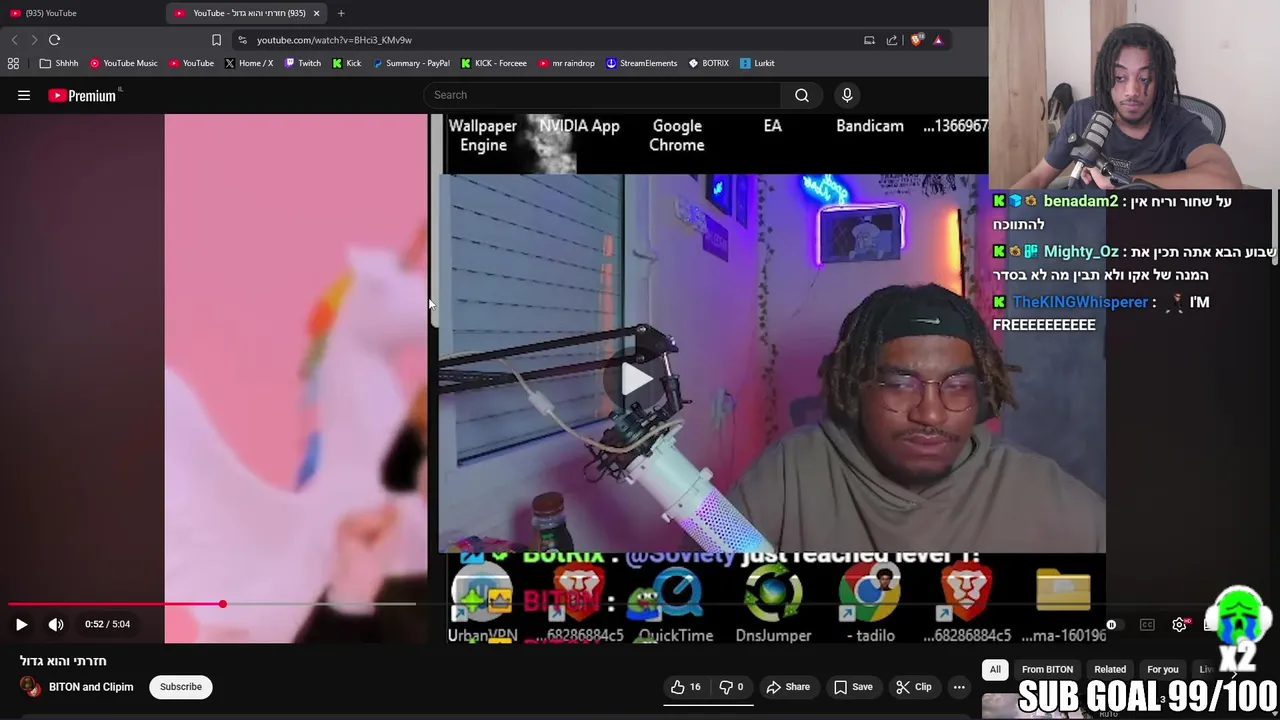Start voice search with the microphone
1280x720 pixels.
(x=847, y=95)
